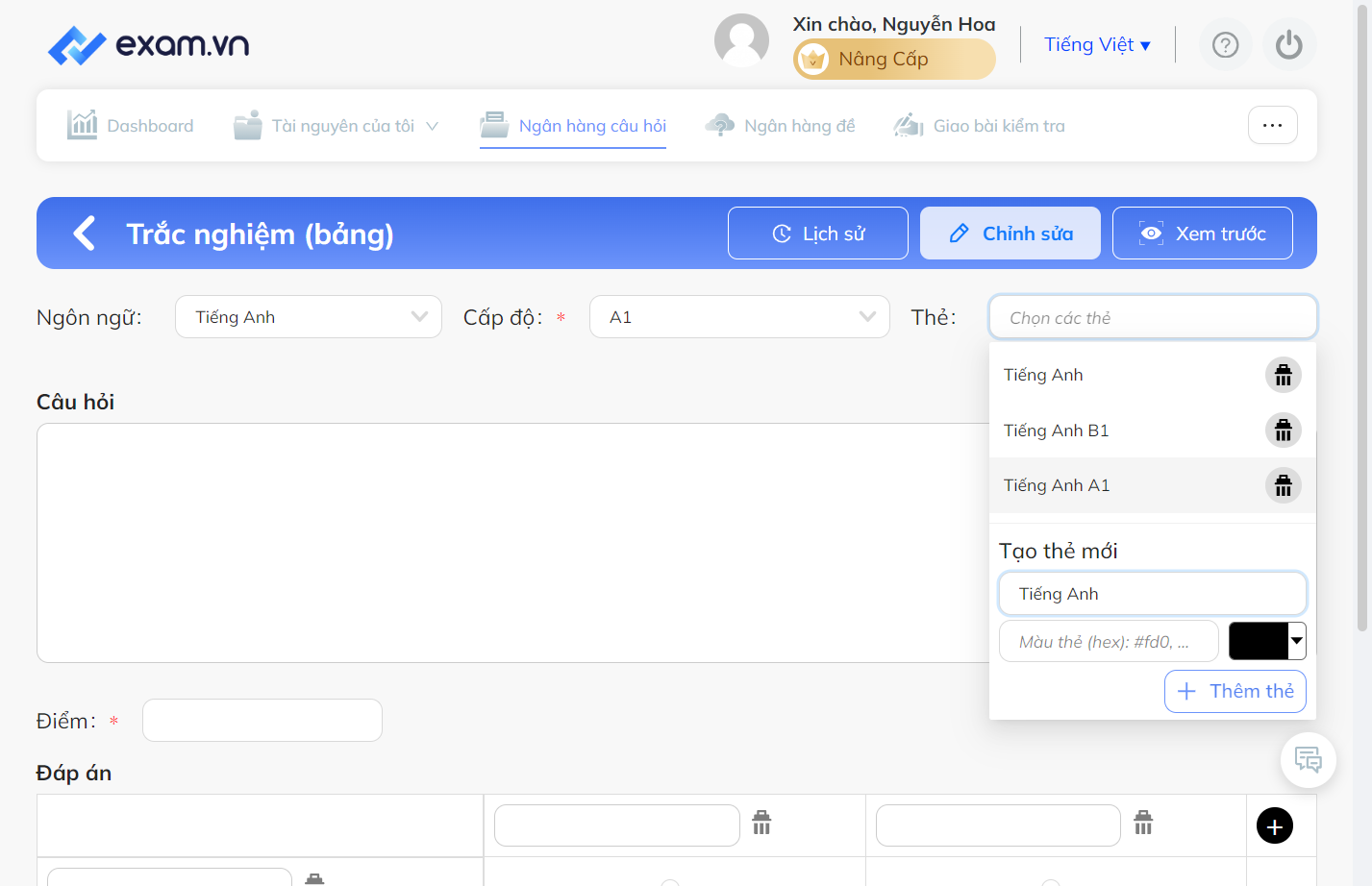Viewport: 1372px width, 886px height.
Task: Click the exam.vn logo
Action: 148,44
